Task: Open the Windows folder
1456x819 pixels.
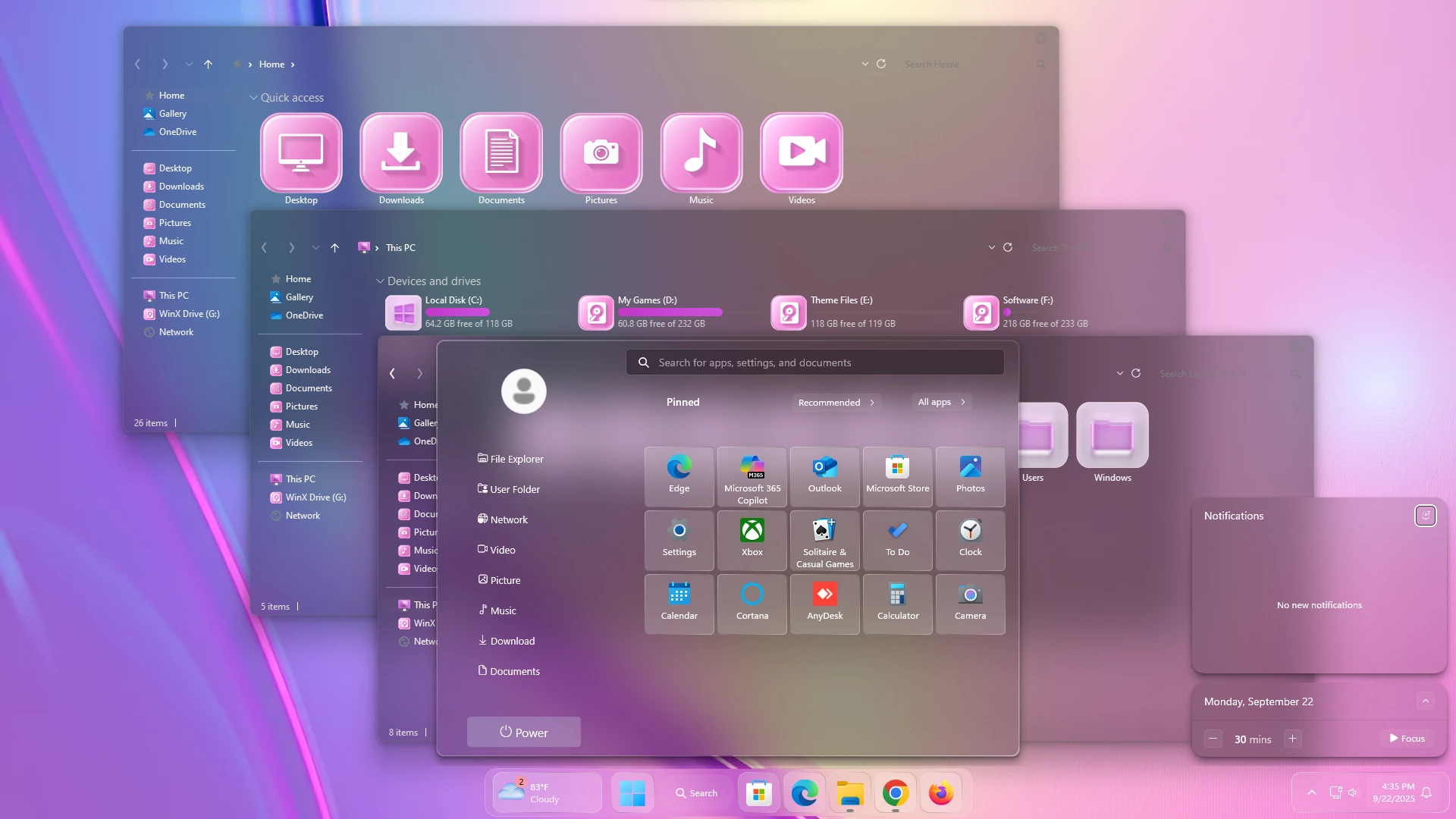Action: [1112, 435]
